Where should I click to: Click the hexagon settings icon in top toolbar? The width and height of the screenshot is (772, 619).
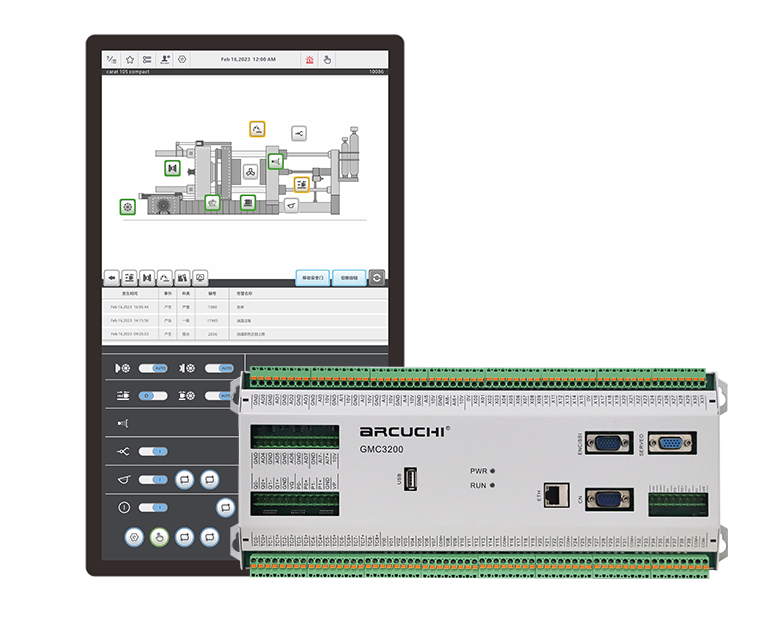pos(182,60)
